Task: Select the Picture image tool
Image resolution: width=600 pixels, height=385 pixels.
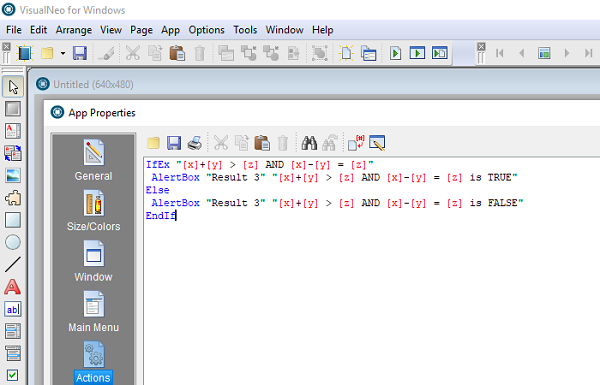Action: tap(13, 176)
